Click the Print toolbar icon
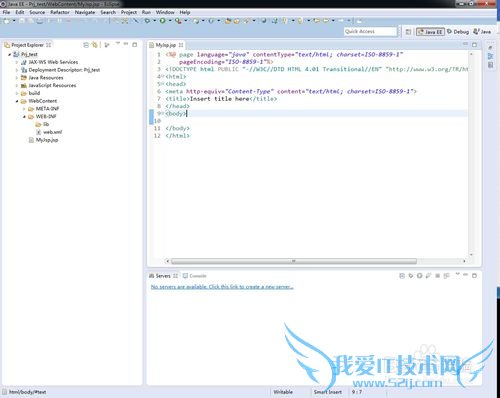The height and width of the screenshot is (398, 500). pyautogui.click(x=40, y=21)
